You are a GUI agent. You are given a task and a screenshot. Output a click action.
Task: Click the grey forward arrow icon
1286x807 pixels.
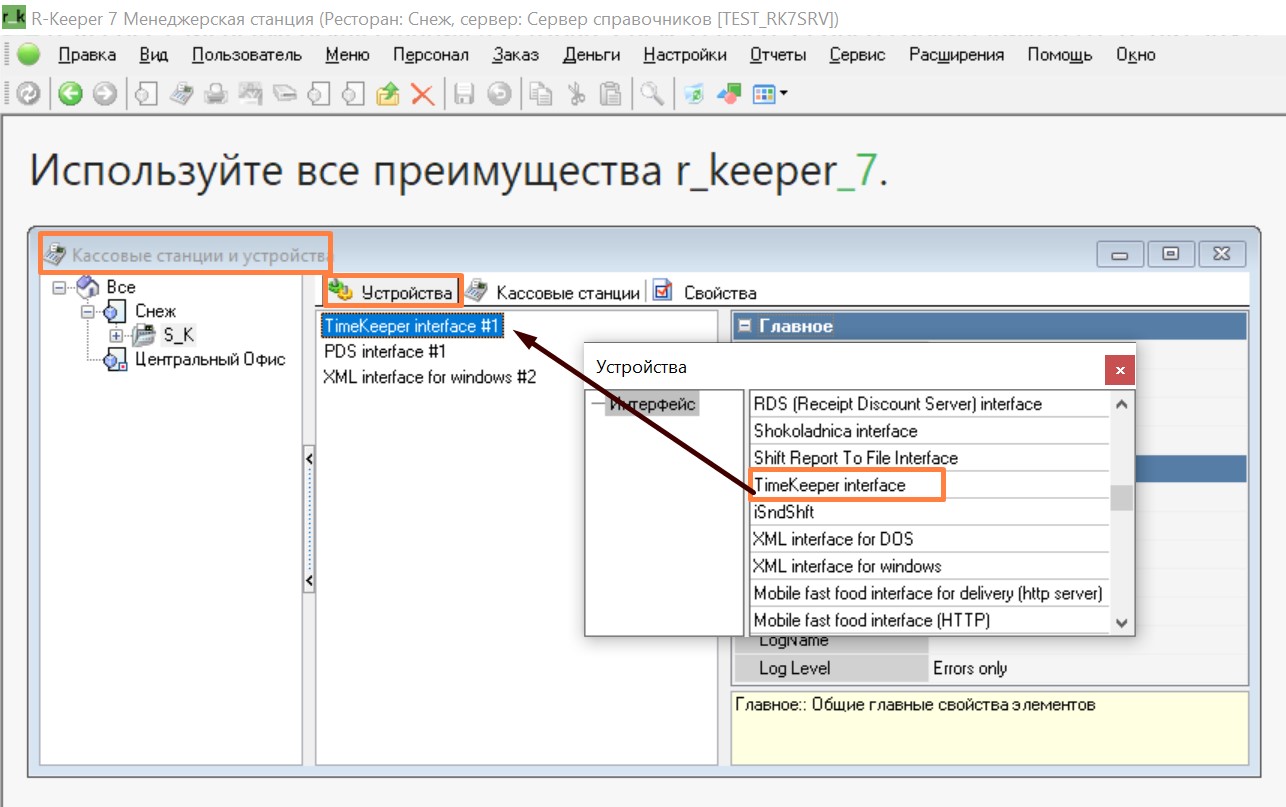click(x=104, y=94)
